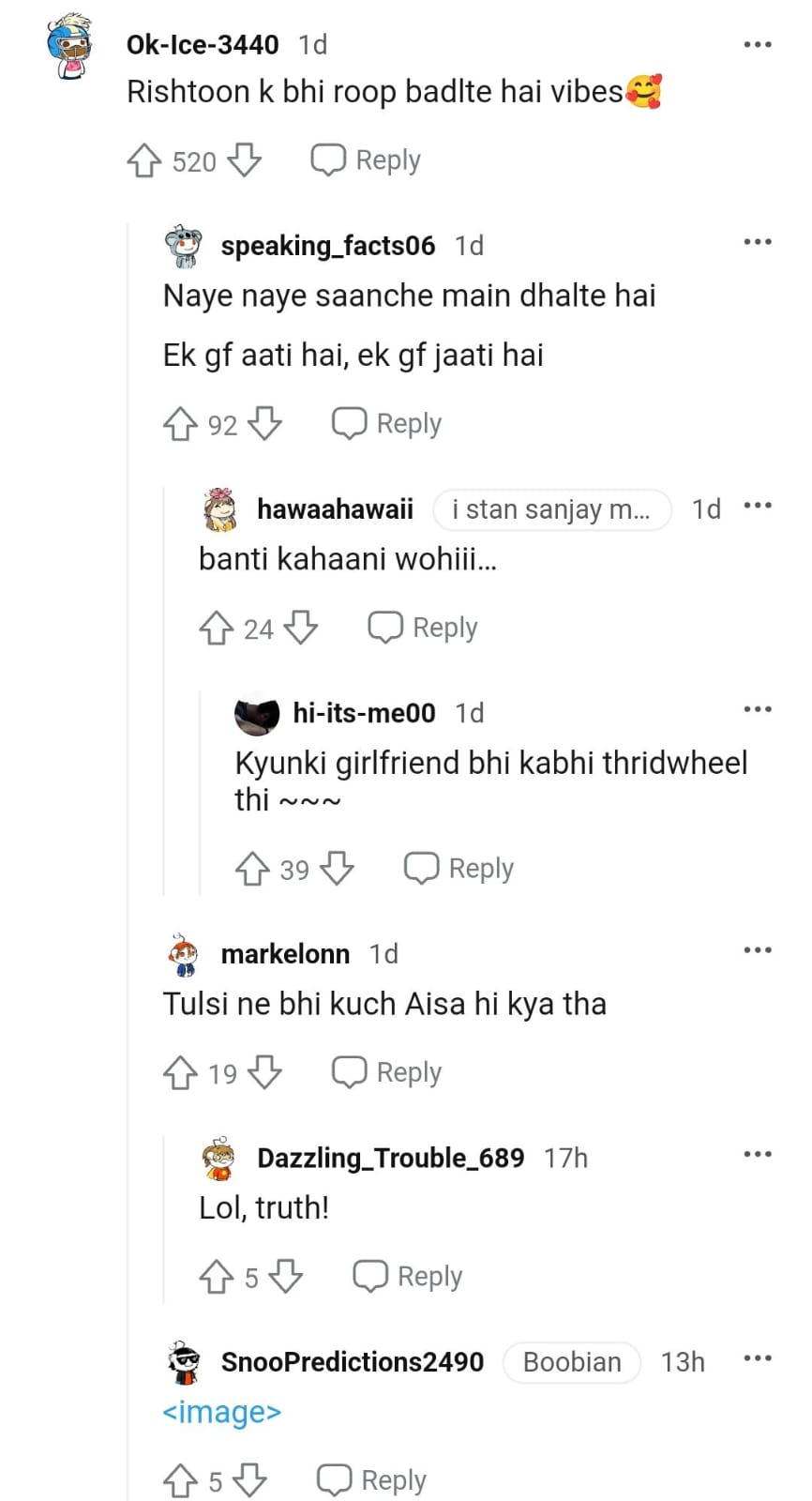Downvote Ok-Ice-3440's comment
This screenshot has height=1501, width=812.
click(245, 160)
